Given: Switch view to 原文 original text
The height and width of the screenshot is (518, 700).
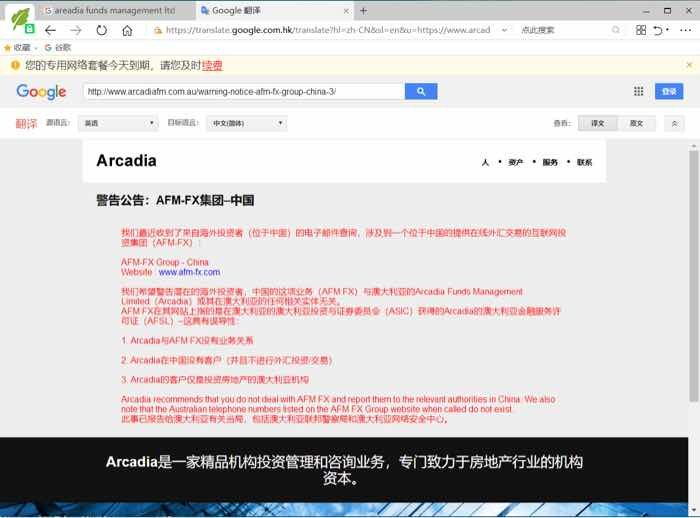Looking at the screenshot, I should tap(636, 123).
